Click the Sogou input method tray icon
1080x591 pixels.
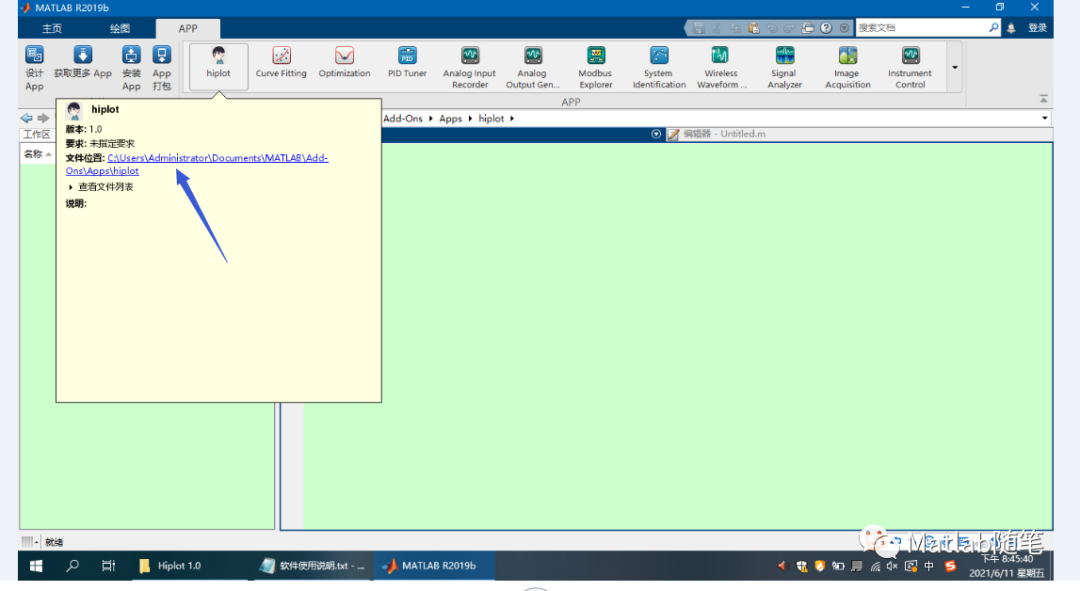pos(951,566)
